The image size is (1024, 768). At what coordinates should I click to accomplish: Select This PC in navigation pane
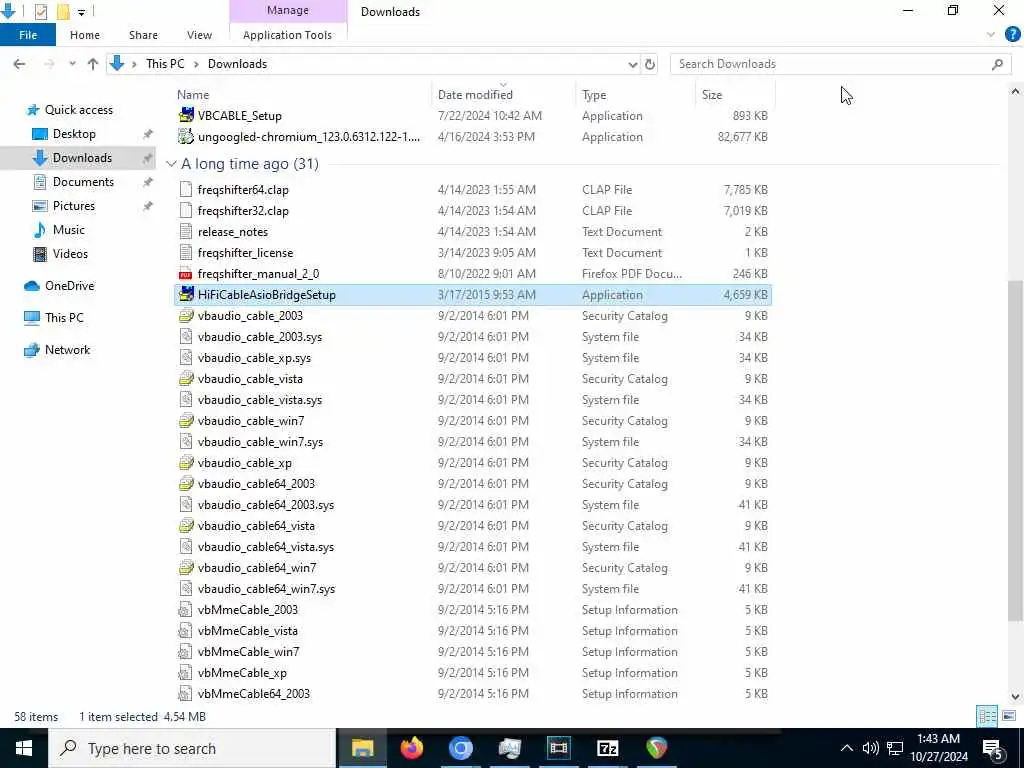pos(64,318)
